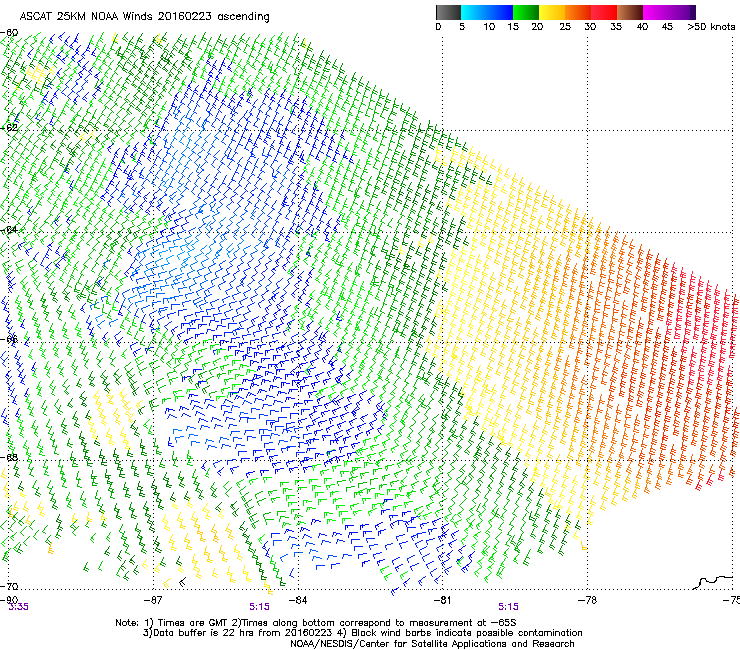740x650 pixels.
Task: Click the 'Times are GMT' note line
Action: pyautogui.click(x=316, y=623)
